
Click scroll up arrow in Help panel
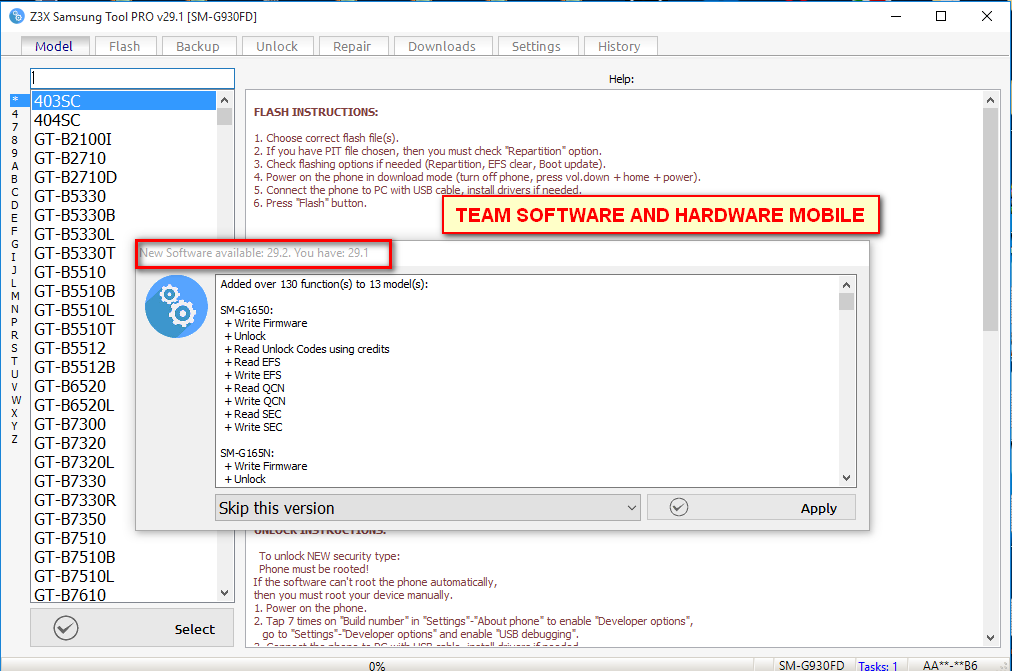[x=991, y=100]
